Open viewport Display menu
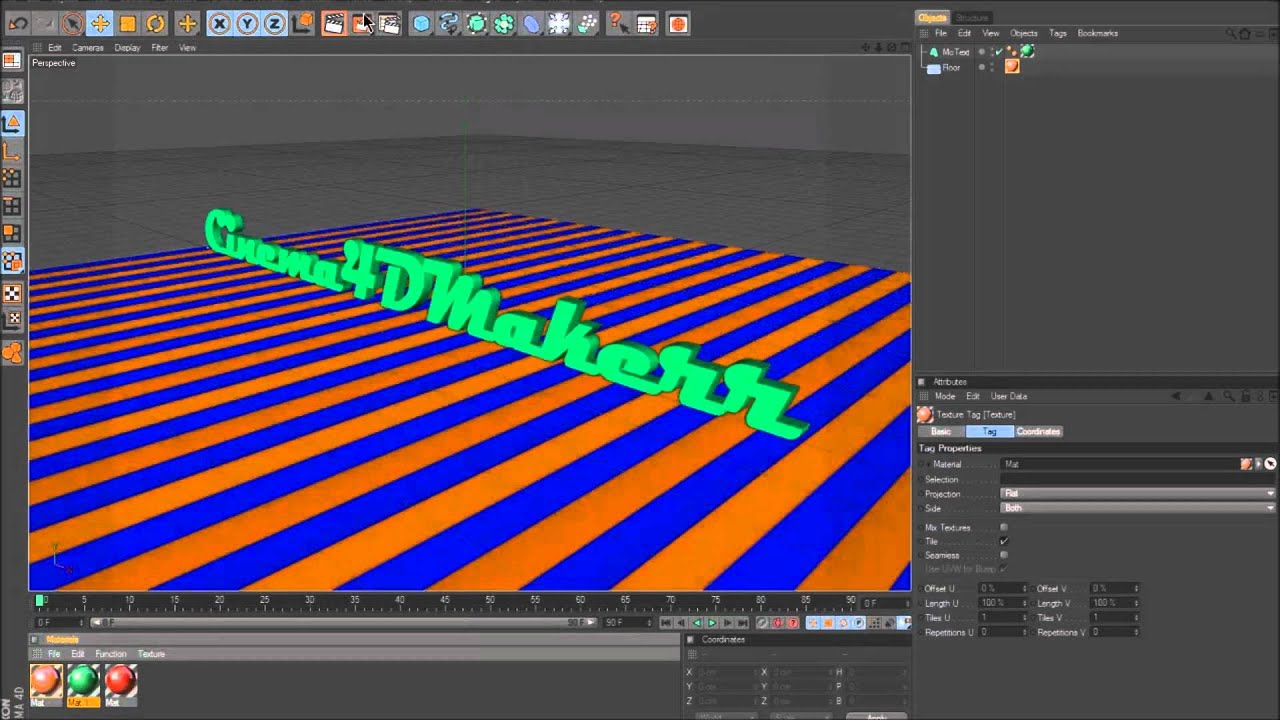 127,48
